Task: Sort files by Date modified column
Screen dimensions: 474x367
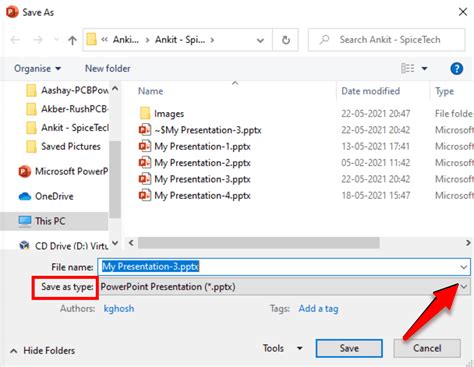Action: pyautogui.click(x=370, y=91)
